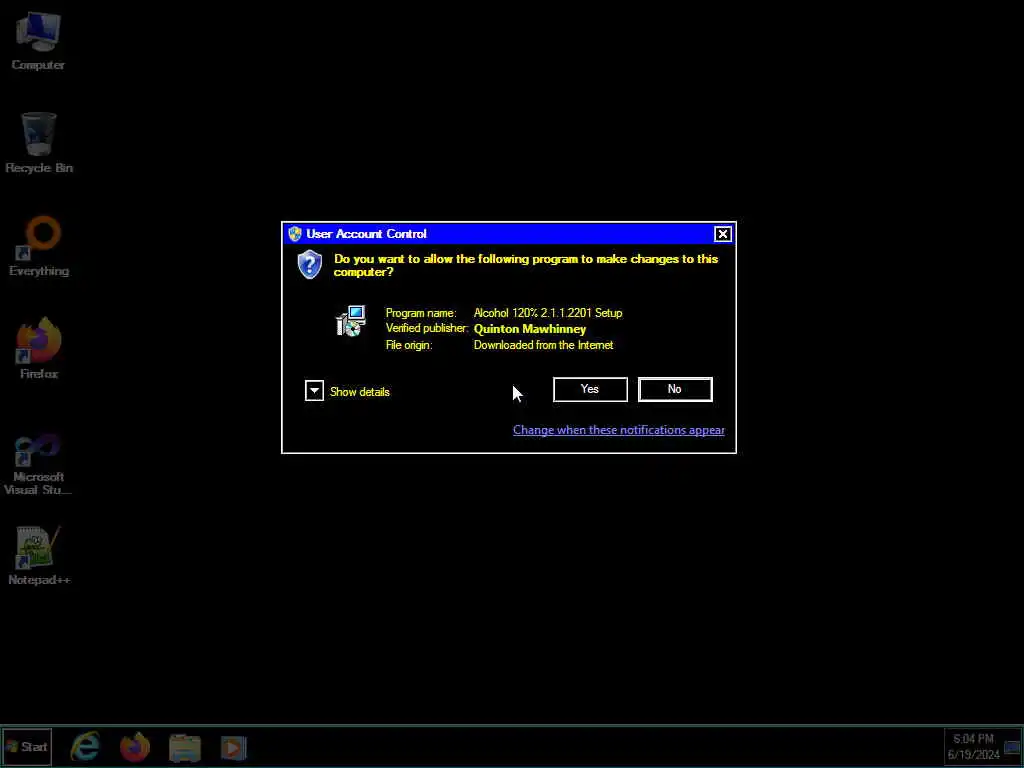Screen dimensions: 1024x768
Task: Expand Show details arrow
Action: tap(314, 391)
